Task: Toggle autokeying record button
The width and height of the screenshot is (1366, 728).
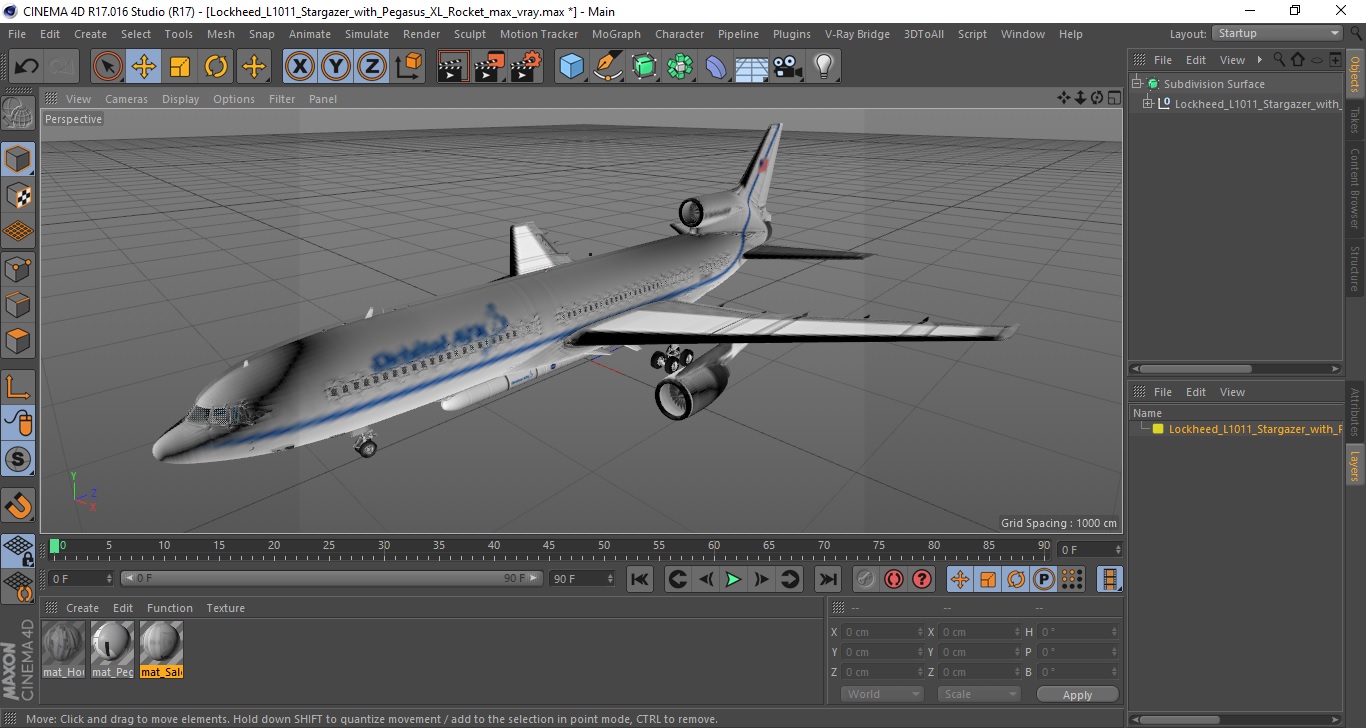Action: click(x=894, y=579)
